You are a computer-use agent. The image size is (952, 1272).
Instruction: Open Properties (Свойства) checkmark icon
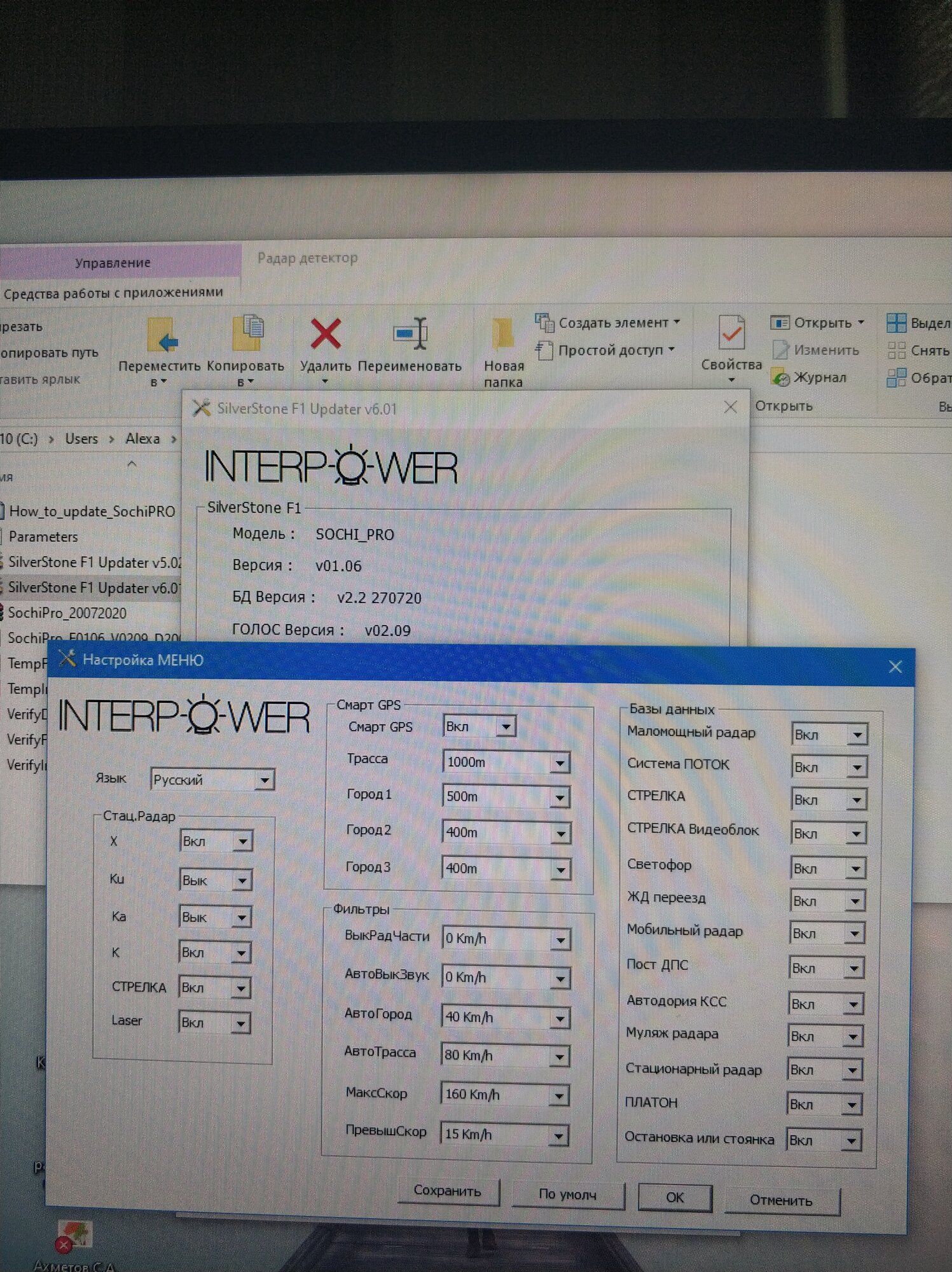(731, 333)
